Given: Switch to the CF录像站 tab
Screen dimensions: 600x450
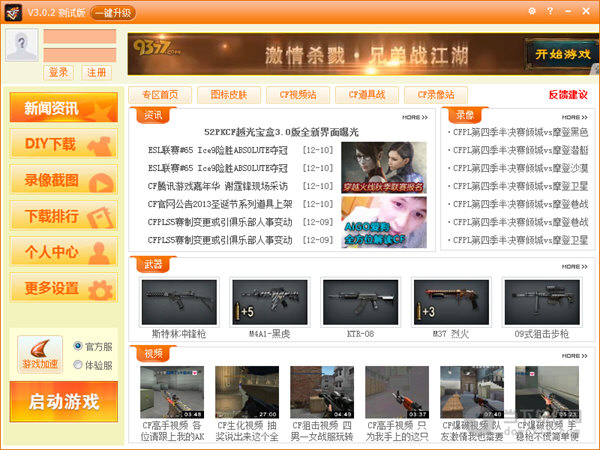Looking at the screenshot, I should (x=435, y=95).
